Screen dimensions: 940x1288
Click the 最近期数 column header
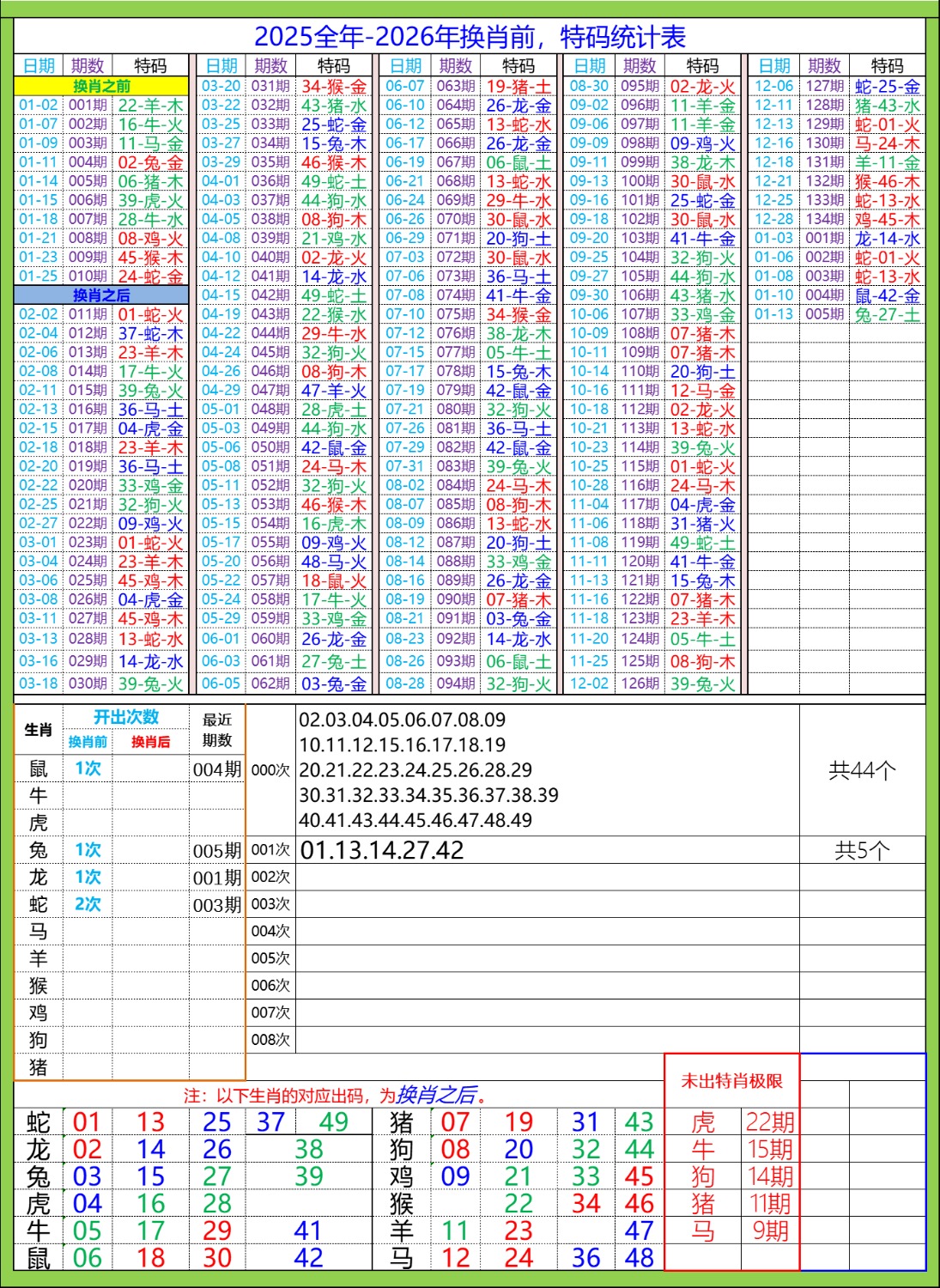click(x=217, y=729)
